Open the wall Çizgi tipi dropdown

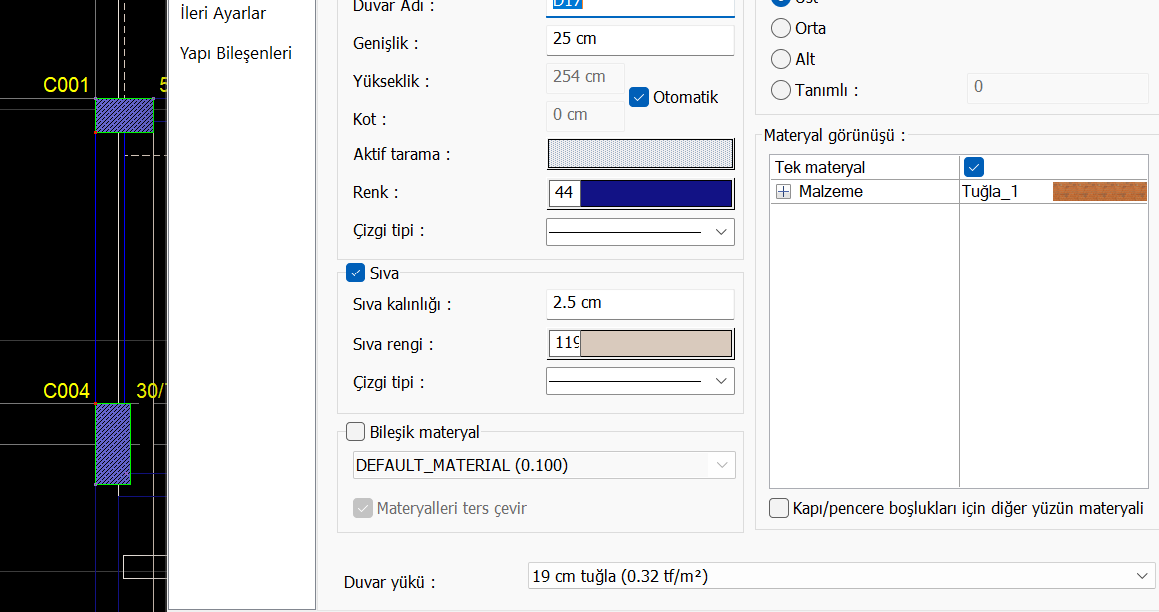(x=640, y=232)
